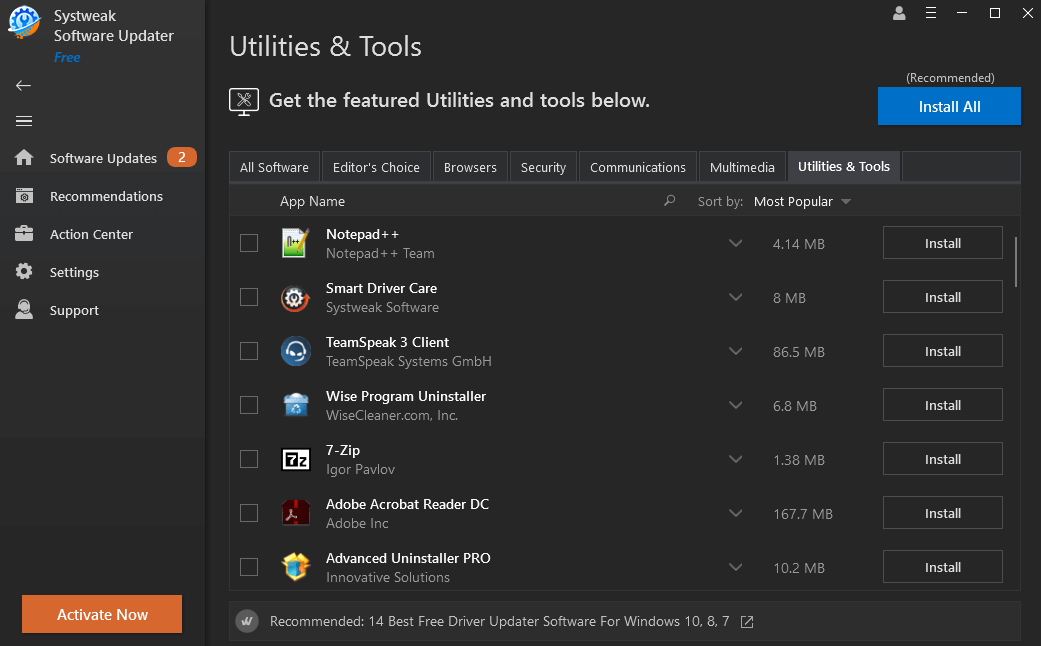Go back using the left arrow icon
The image size is (1041, 646).
click(23, 85)
